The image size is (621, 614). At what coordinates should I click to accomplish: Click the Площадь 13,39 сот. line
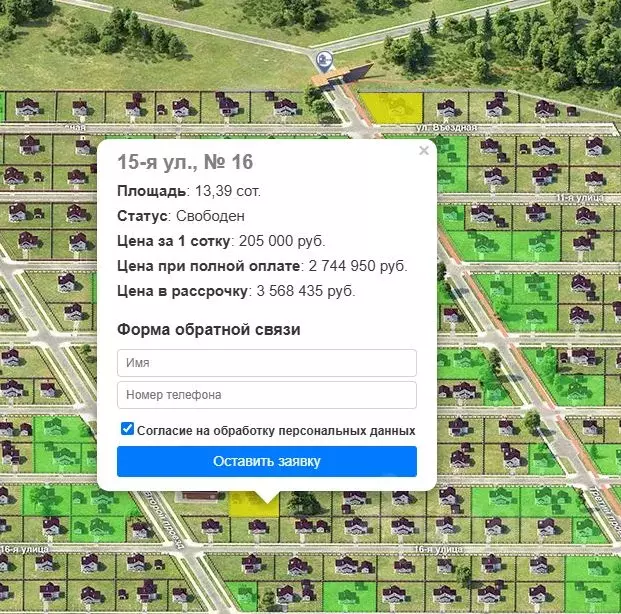coord(189,191)
